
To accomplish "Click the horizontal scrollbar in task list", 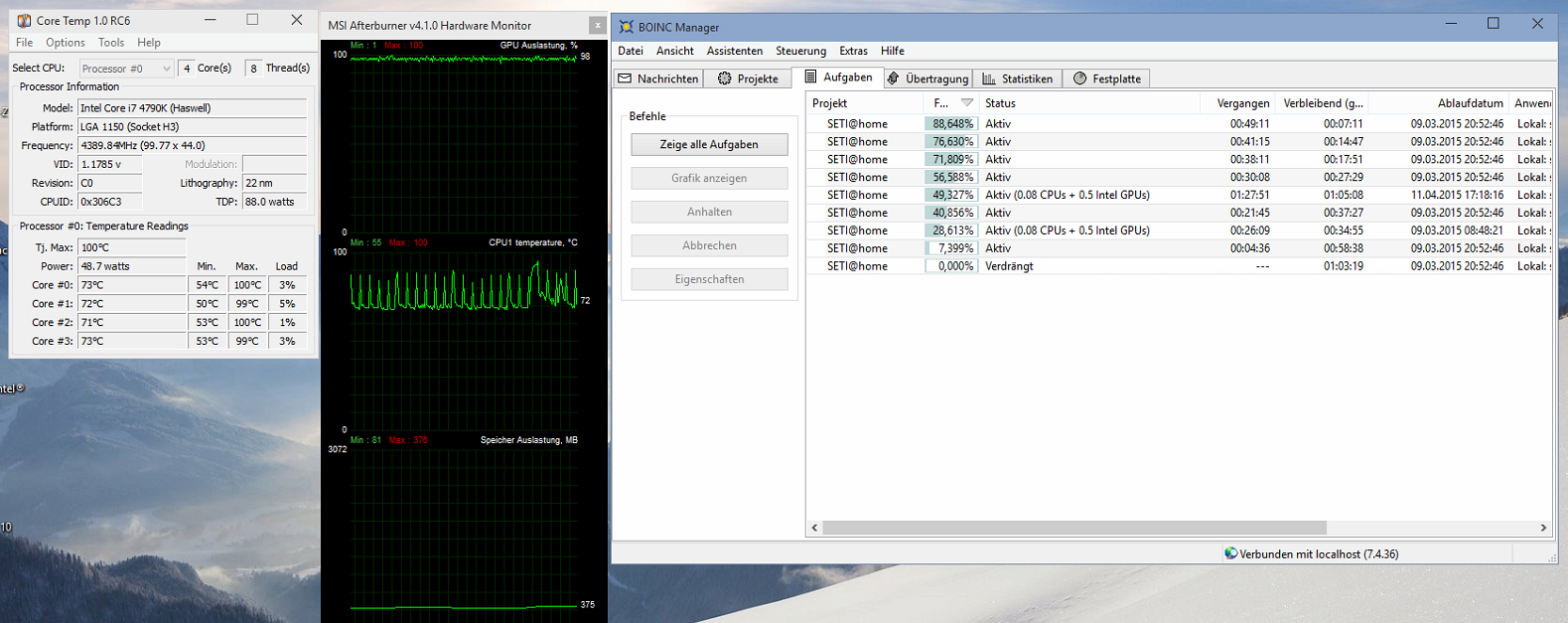I will (1072, 528).
